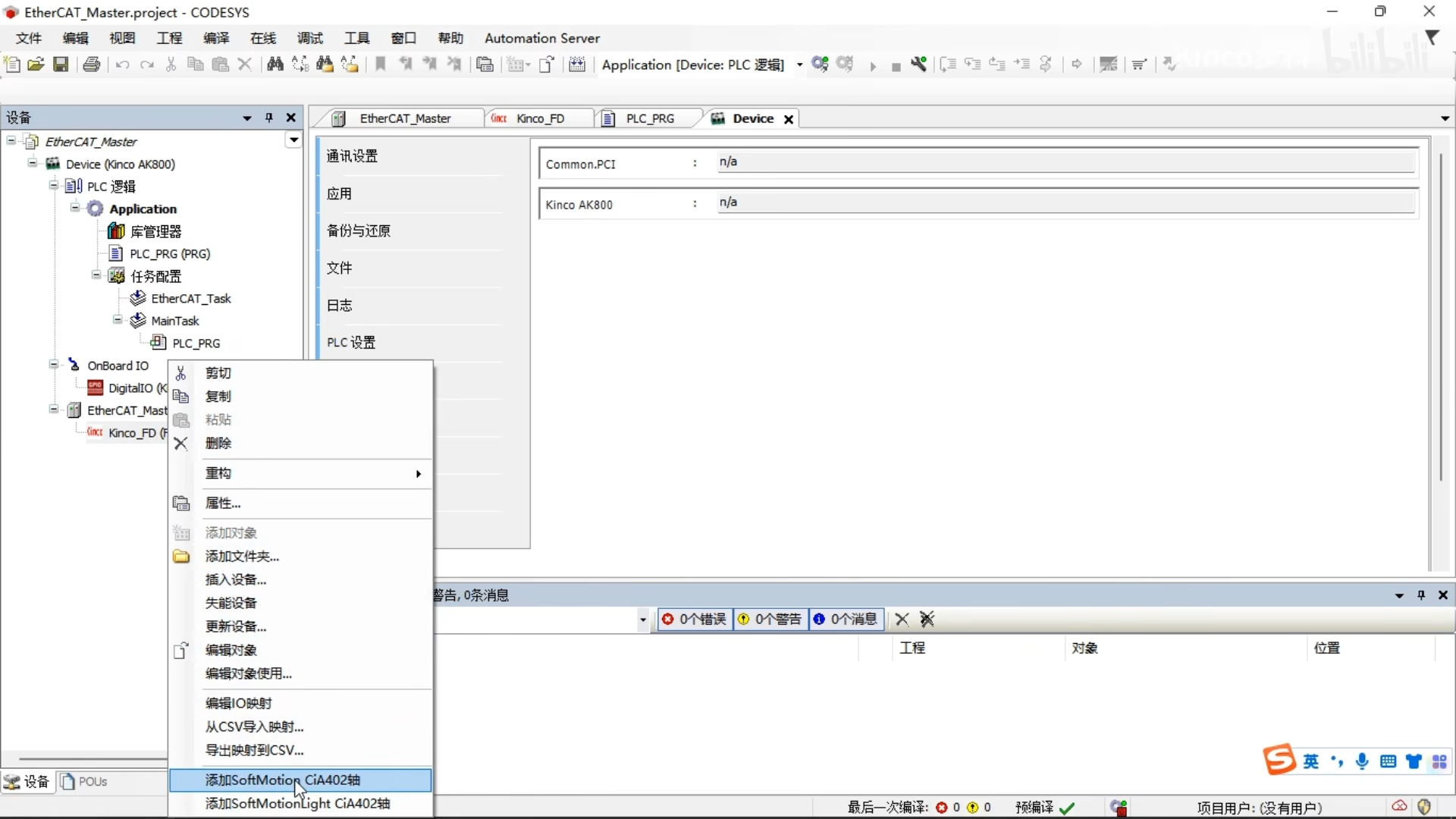Click Login gear icon in toolbar
The image size is (1456, 819).
pos(820,64)
